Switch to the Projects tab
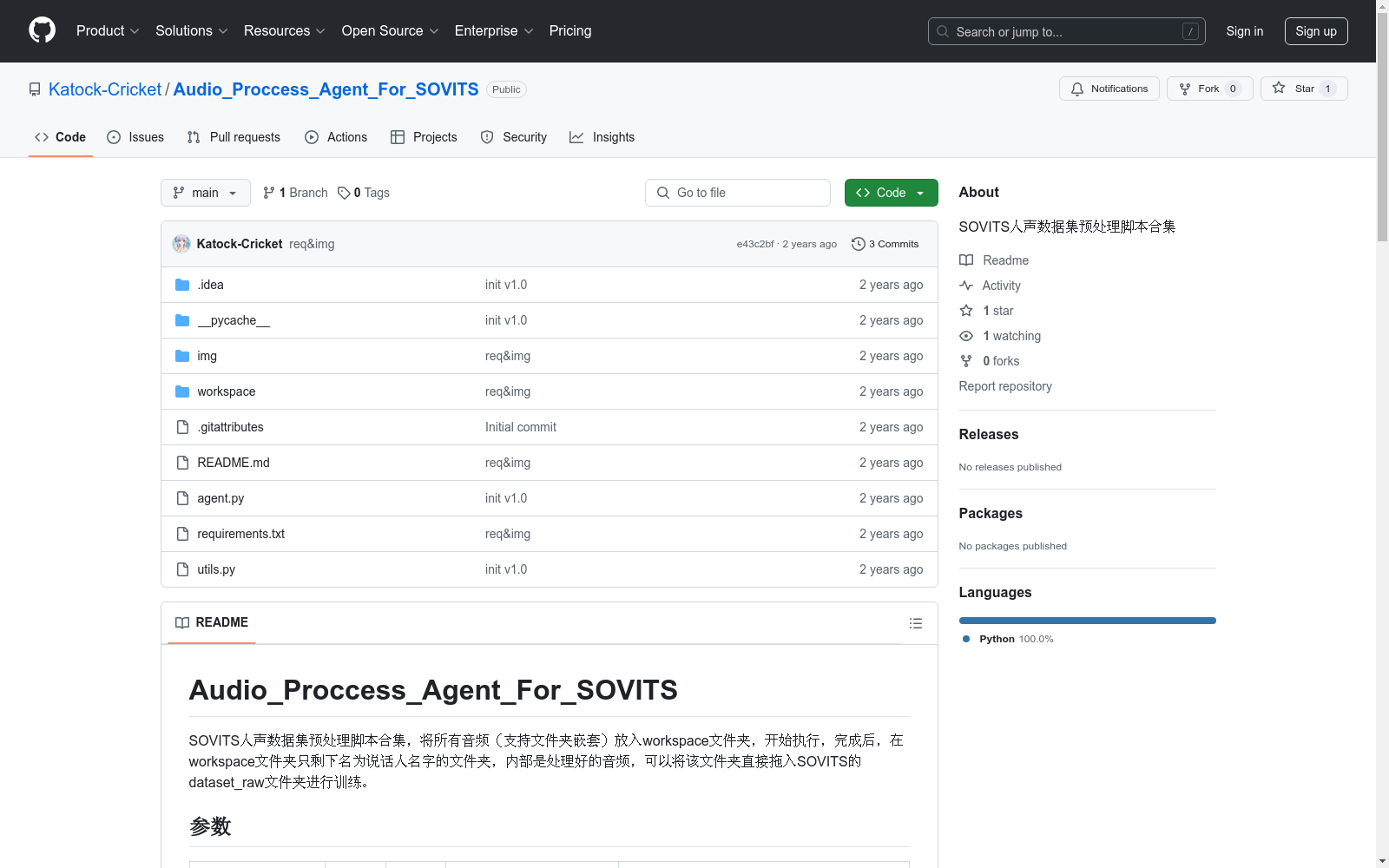The image size is (1389, 868). tap(424, 137)
